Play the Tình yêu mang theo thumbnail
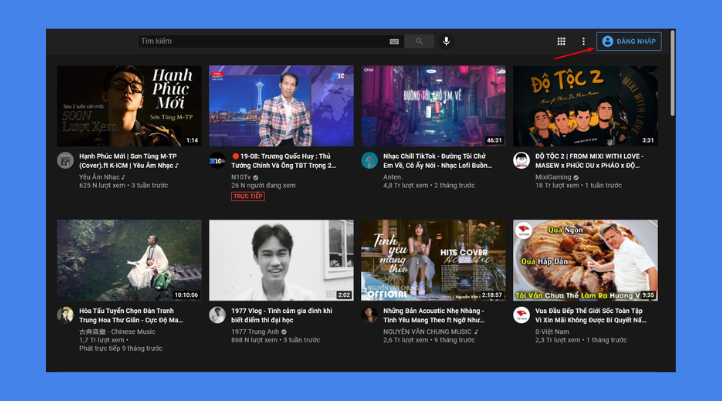722x401 pixels. coord(433,260)
